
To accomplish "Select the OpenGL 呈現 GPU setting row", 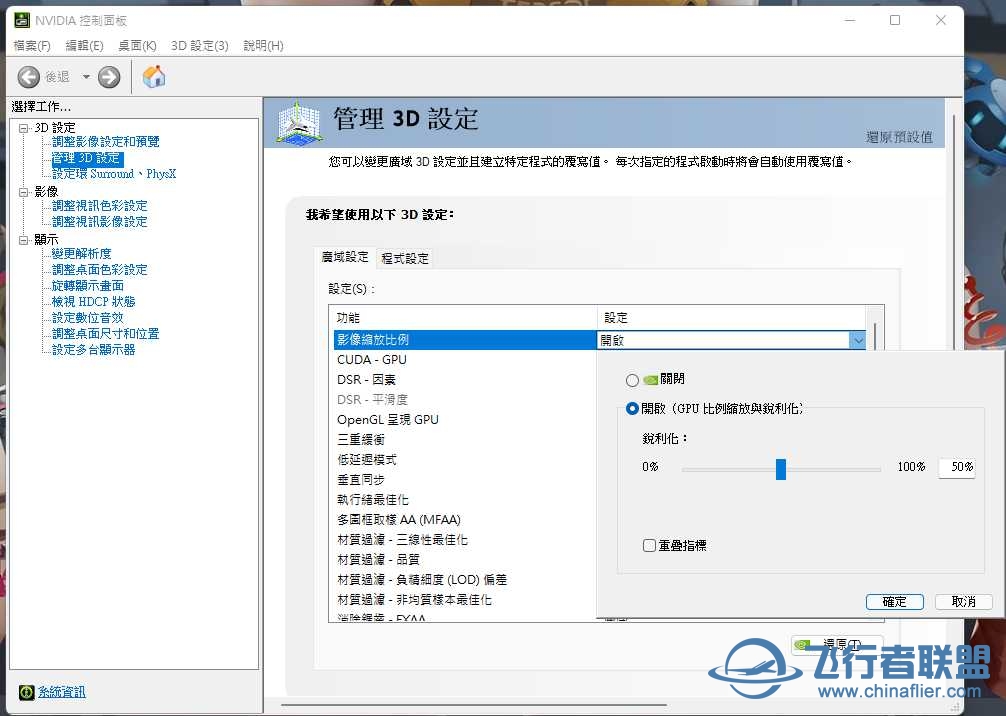I will point(465,420).
